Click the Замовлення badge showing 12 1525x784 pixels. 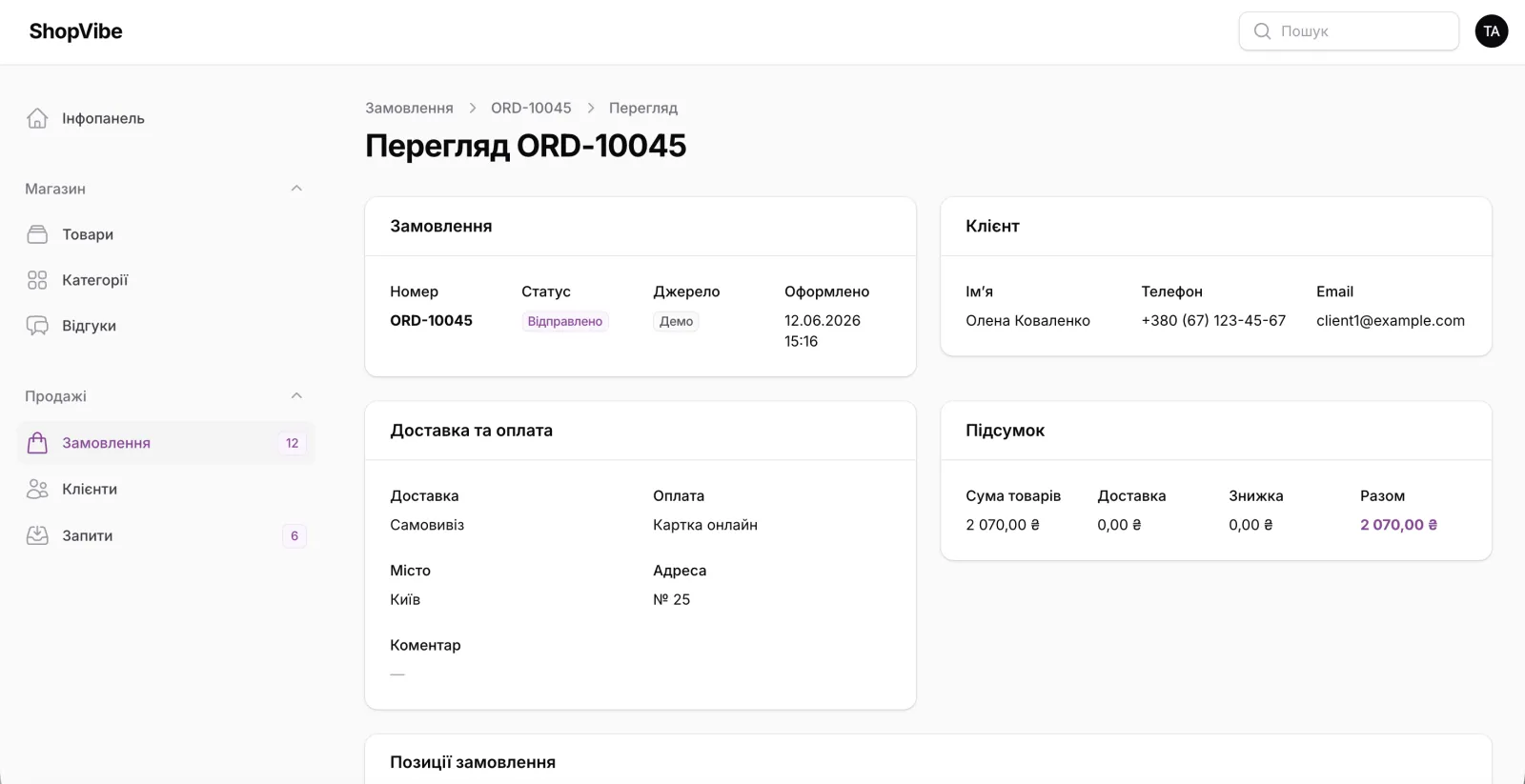292,443
